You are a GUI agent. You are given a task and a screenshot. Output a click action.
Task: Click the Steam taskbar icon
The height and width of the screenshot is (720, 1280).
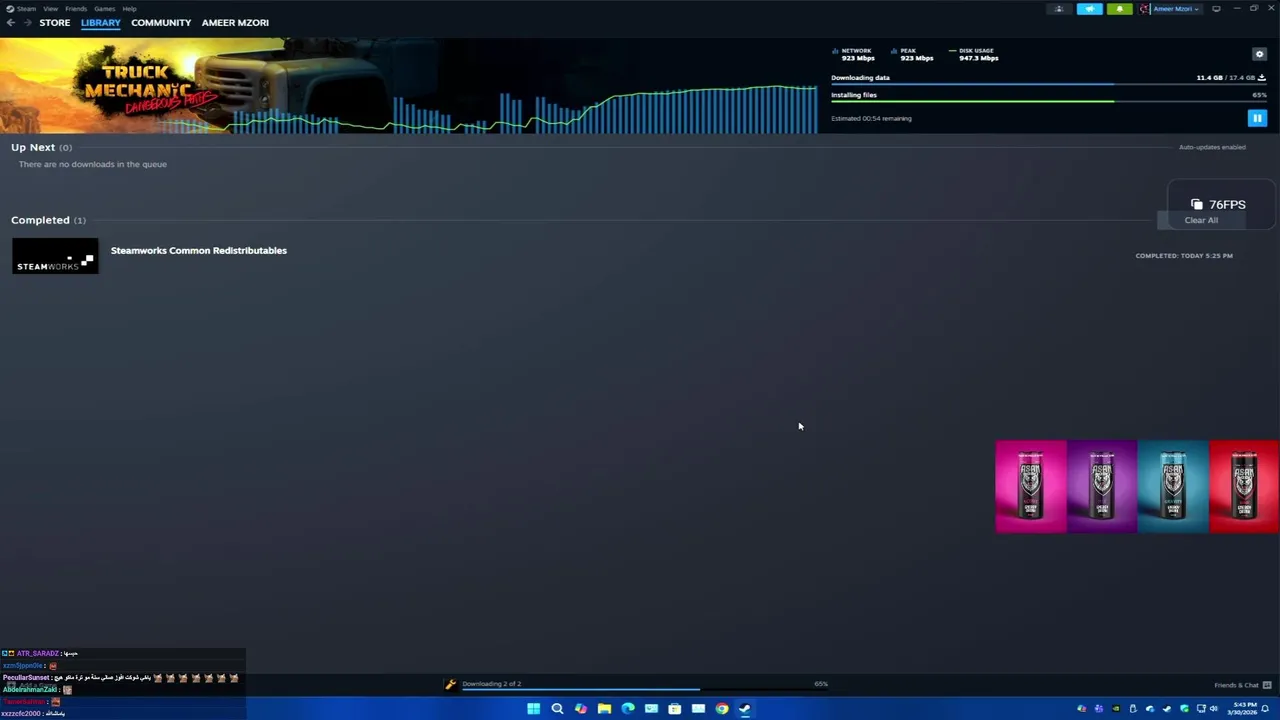coord(745,709)
